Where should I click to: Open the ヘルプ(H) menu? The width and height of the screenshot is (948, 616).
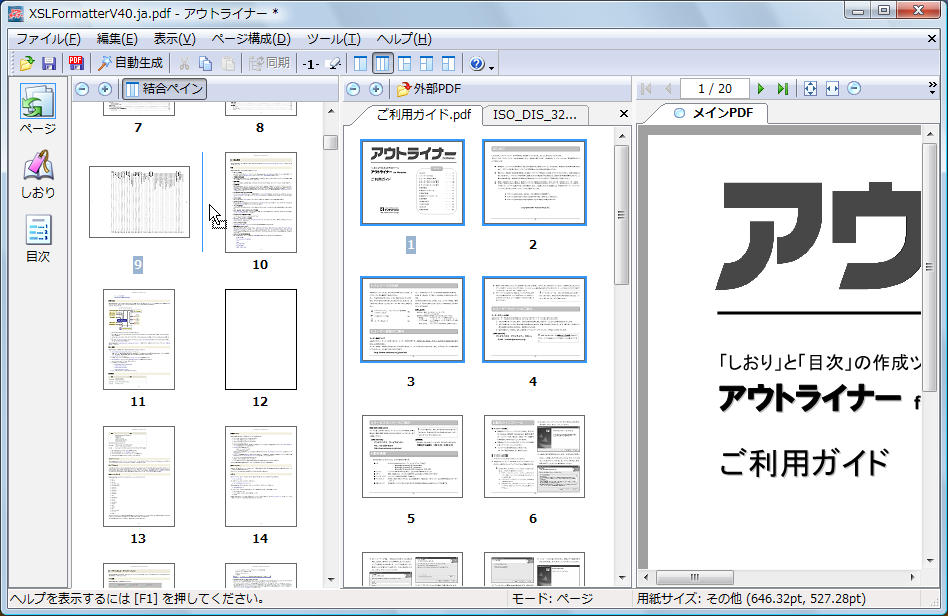(404, 39)
